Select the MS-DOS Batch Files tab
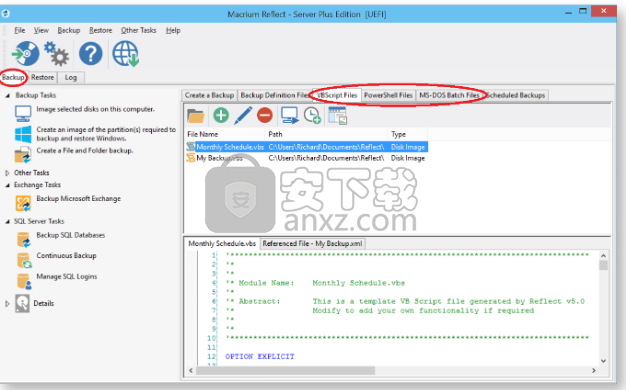Screen dimensions: 626x390 (449, 95)
